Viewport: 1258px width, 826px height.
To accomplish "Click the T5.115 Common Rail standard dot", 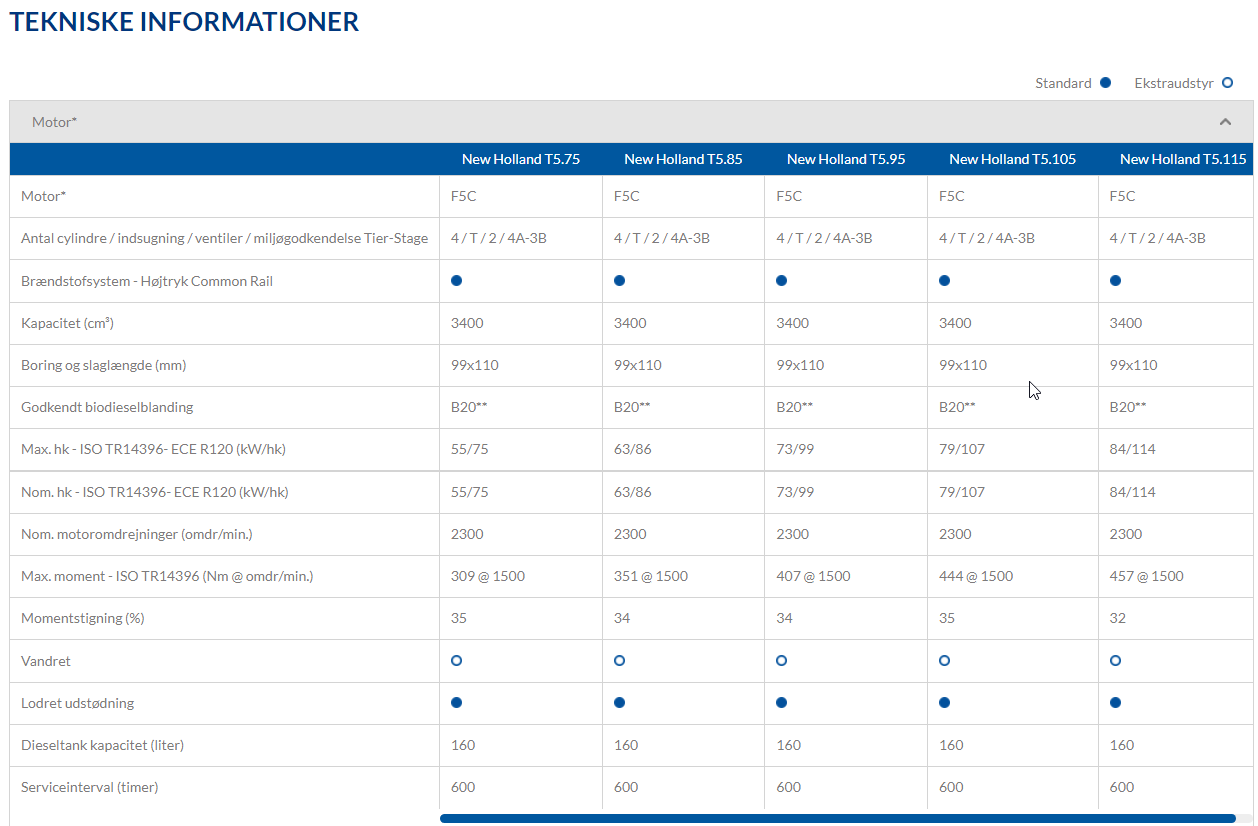I will coord(1116,281).
